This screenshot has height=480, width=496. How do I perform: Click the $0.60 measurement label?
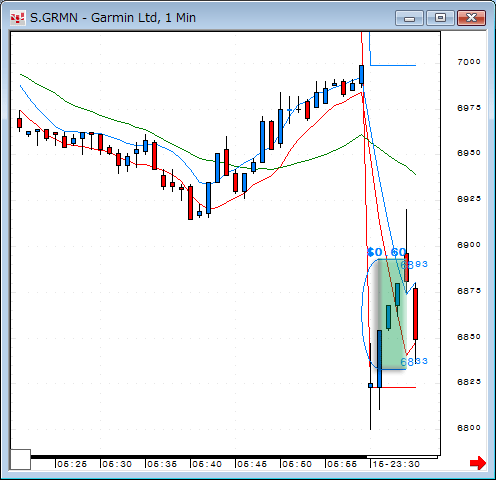pyautogui.click(x=387, y=252)
